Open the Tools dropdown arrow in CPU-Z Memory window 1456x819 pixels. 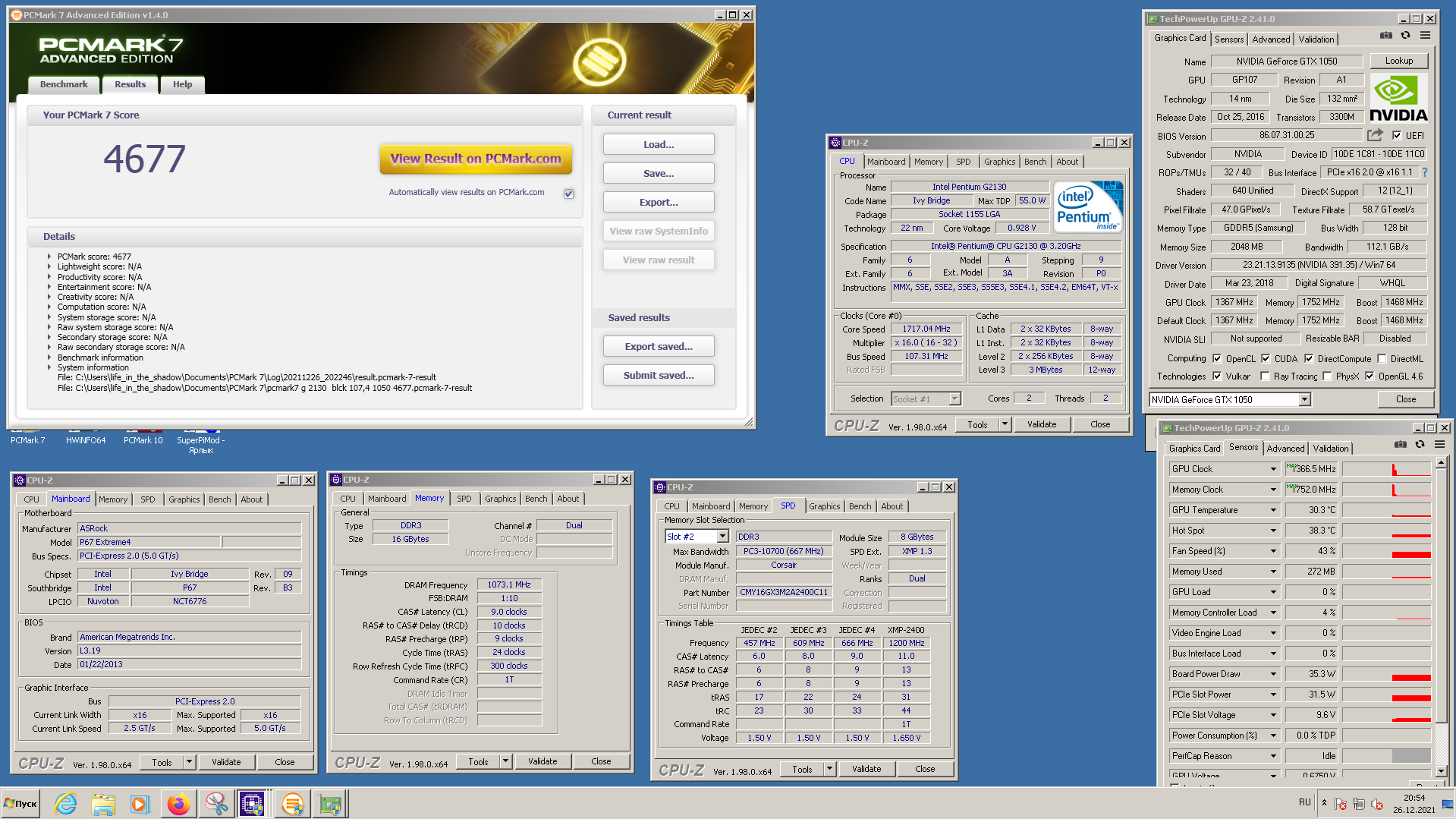pyautogui.click(x=505, y=761)
